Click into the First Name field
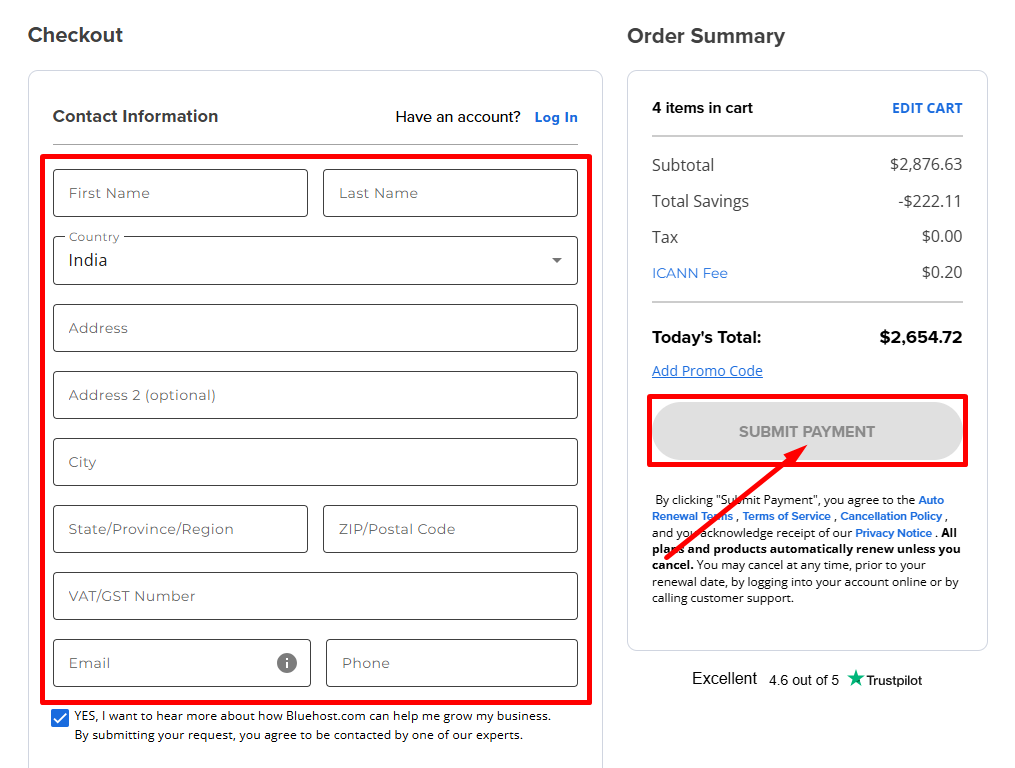This screenshot has width=1015, height=768. [180, 192]
